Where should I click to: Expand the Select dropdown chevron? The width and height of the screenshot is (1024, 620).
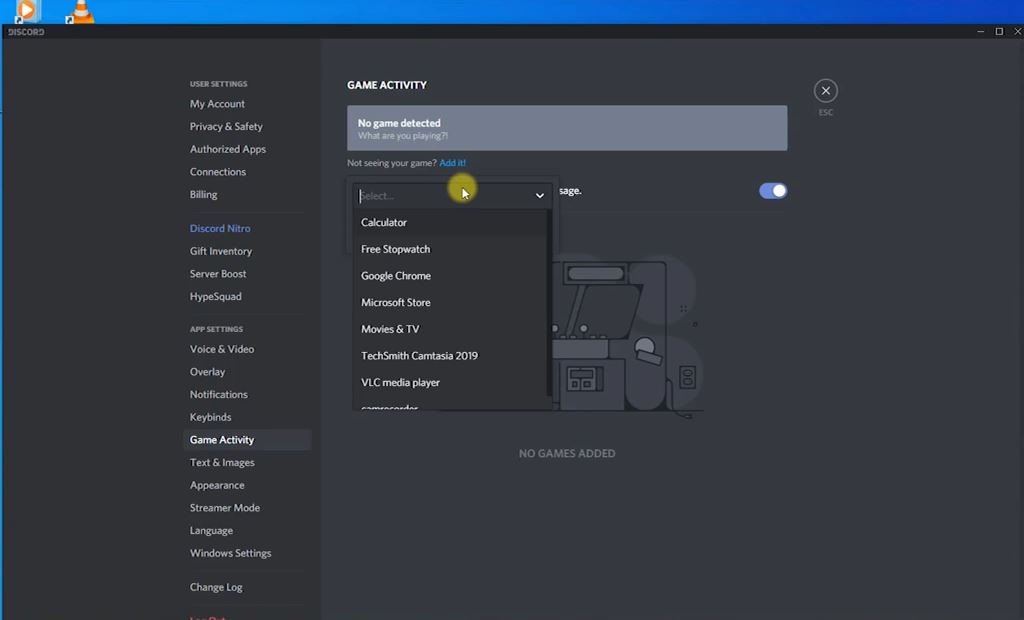tap(539, 195)
